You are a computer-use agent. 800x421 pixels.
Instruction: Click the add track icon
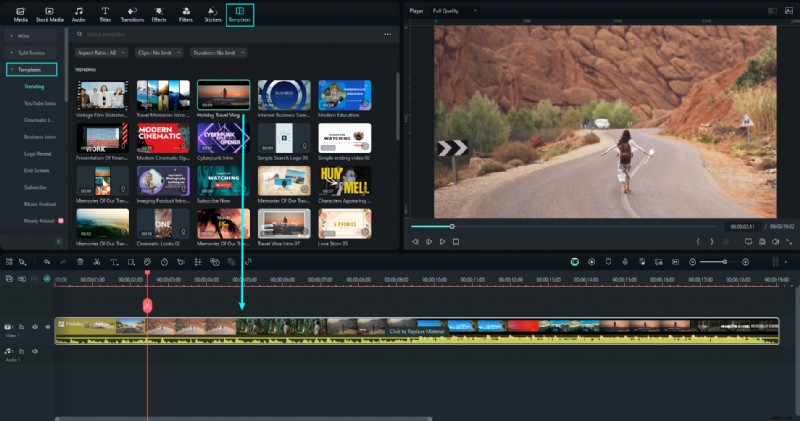coord(9,279)
